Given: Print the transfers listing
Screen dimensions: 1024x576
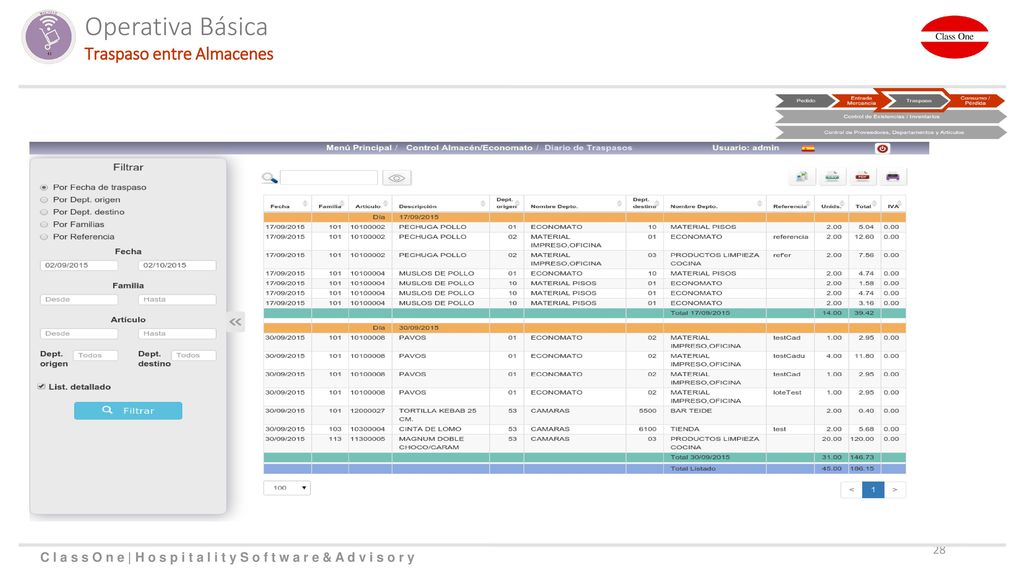Looking at the screenshot, I should (x=893, y=176).
